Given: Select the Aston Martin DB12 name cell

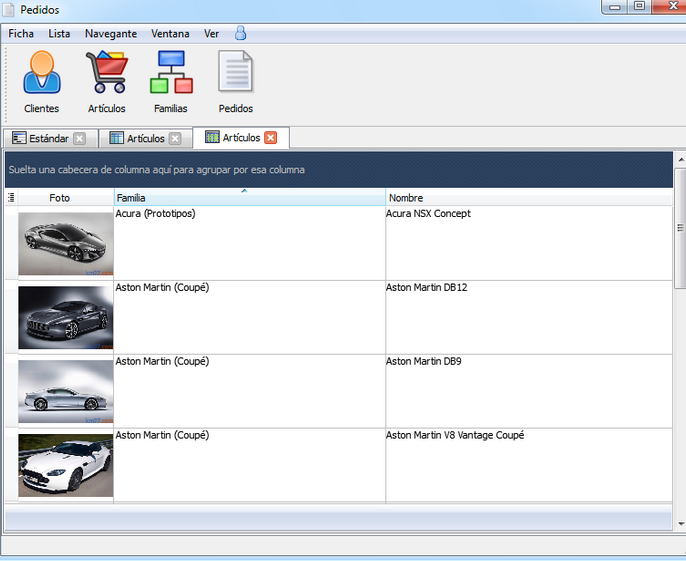Looking at the screenshot, I should tap(529, 317).
